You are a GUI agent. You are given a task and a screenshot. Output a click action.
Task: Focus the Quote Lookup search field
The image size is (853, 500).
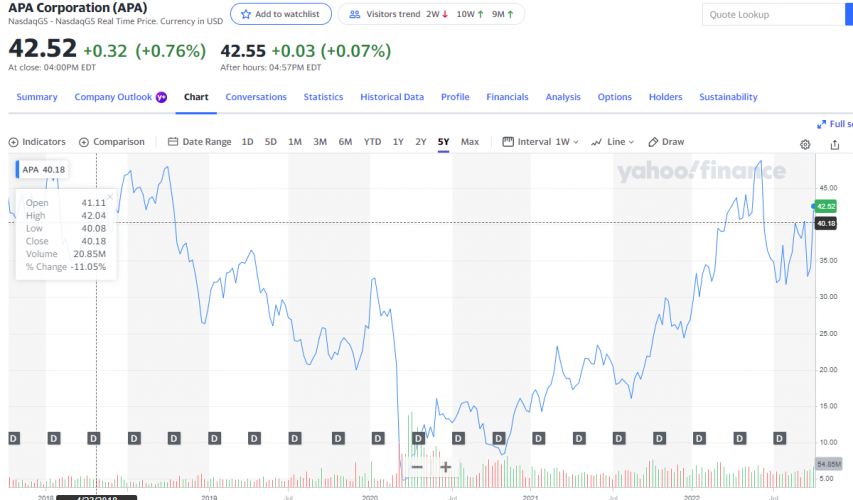[x=774, y=15]
